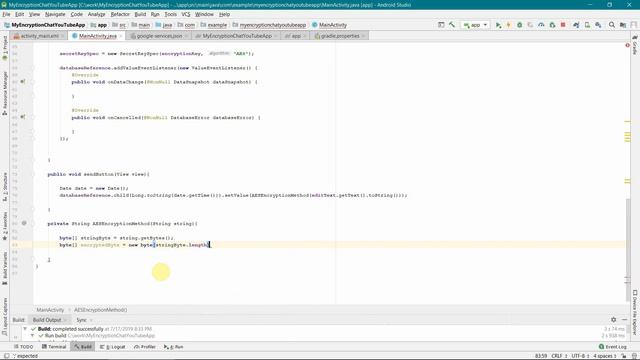
Task: Open the Run tool window
Action: click(x=174, y=347)
